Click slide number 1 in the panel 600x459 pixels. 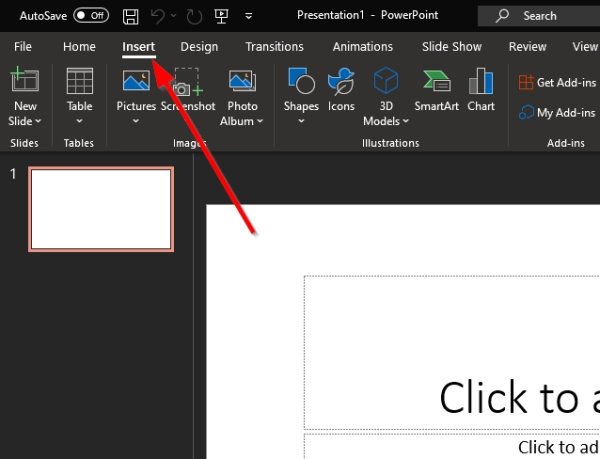(x=13, y=174)
